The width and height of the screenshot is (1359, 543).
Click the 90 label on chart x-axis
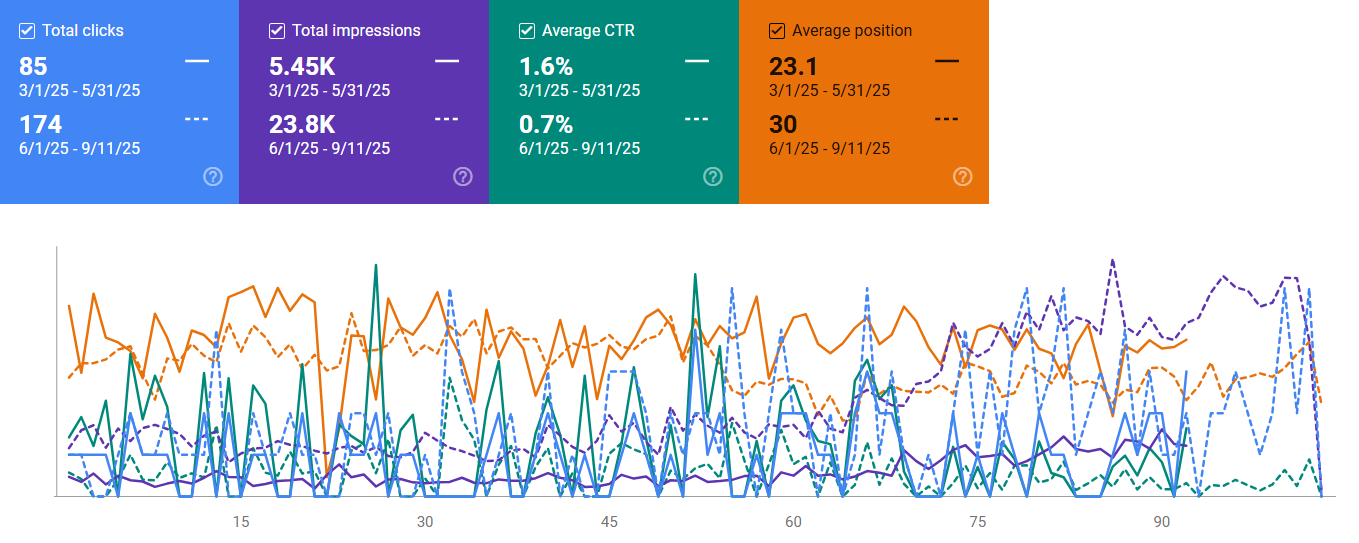(1162, 522)
